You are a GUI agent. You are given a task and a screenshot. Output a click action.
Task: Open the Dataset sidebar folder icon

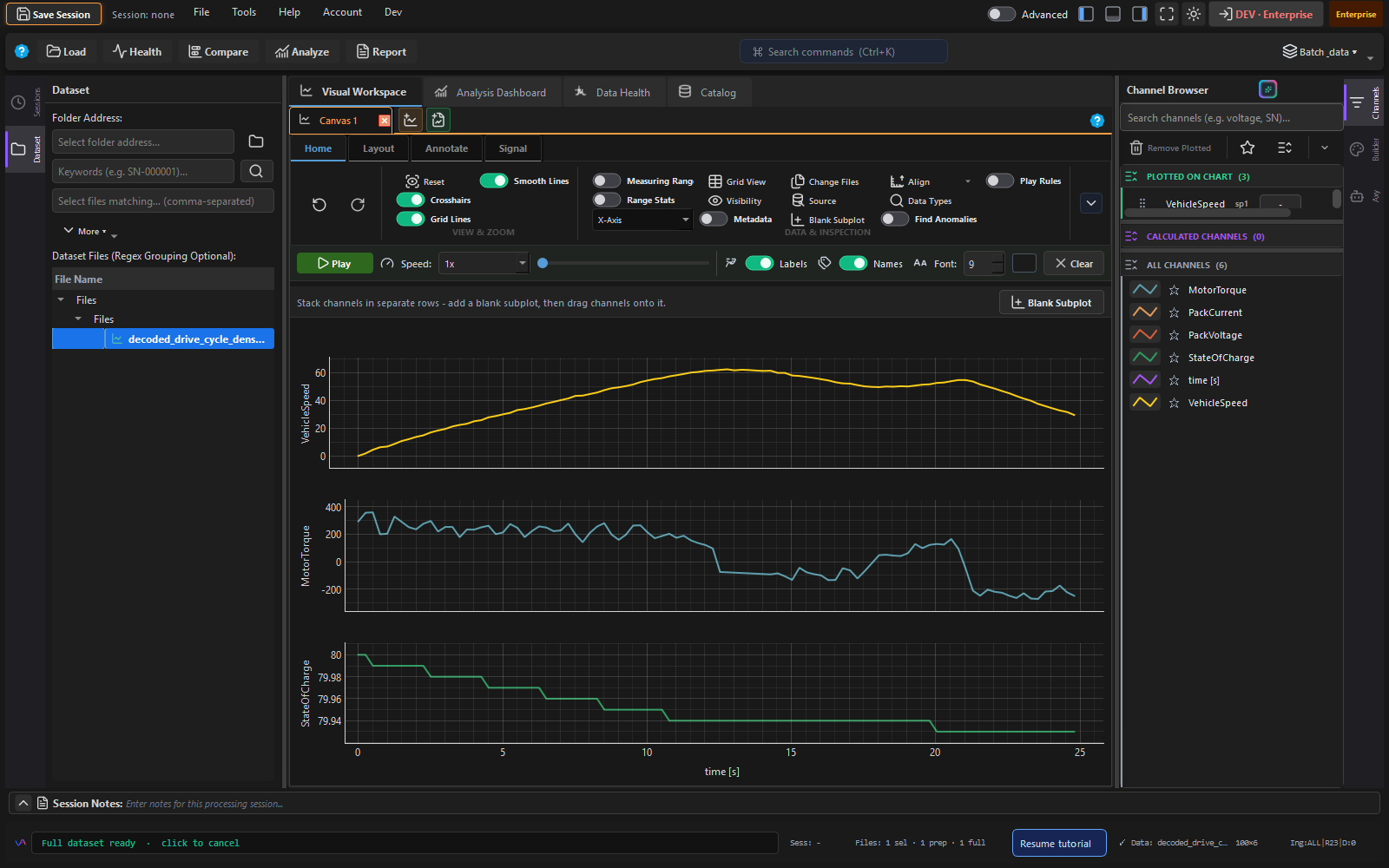(x=18, y=149)
